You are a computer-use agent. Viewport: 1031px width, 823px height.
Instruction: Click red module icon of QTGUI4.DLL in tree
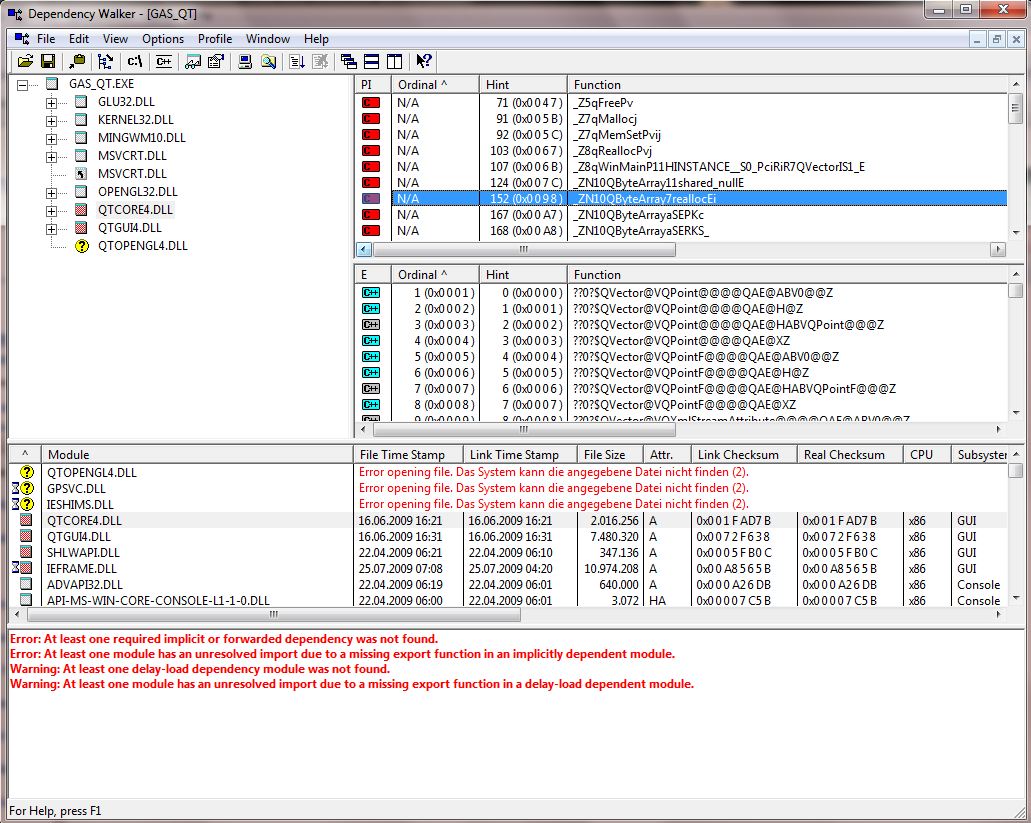click(x=82, y=228)
